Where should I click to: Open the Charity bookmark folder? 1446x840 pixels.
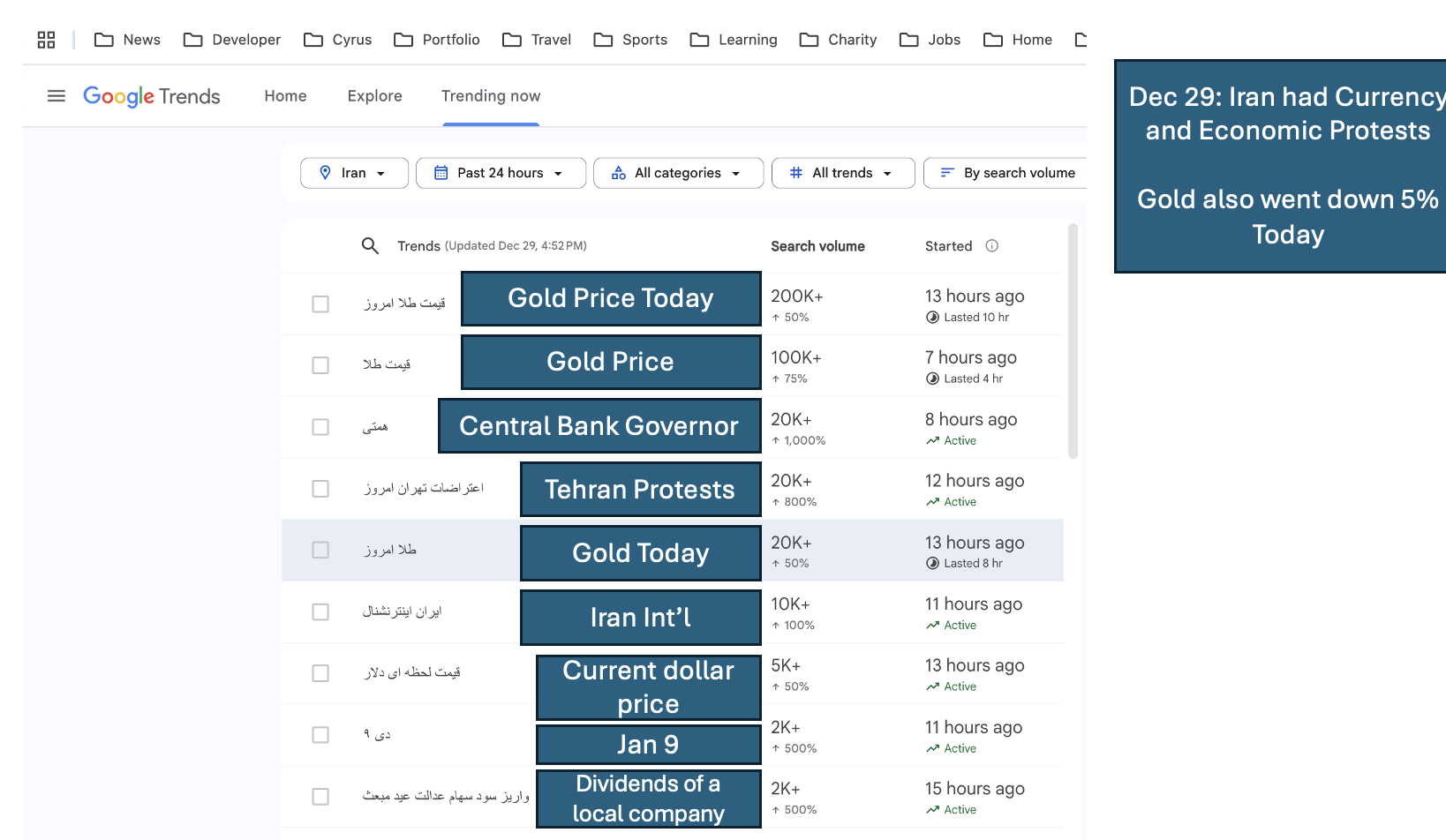(x=838, y=40)
